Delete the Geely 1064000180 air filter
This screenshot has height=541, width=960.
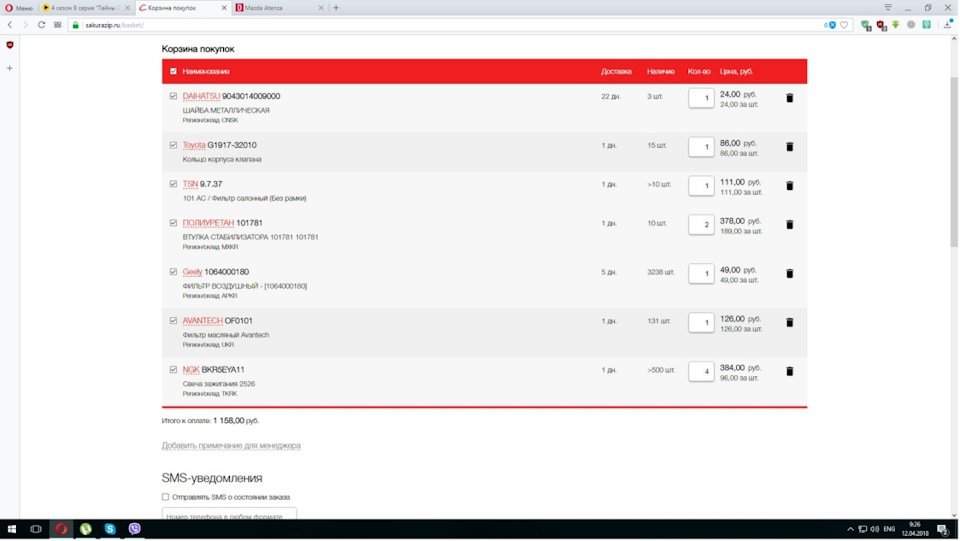pos(790,274)
